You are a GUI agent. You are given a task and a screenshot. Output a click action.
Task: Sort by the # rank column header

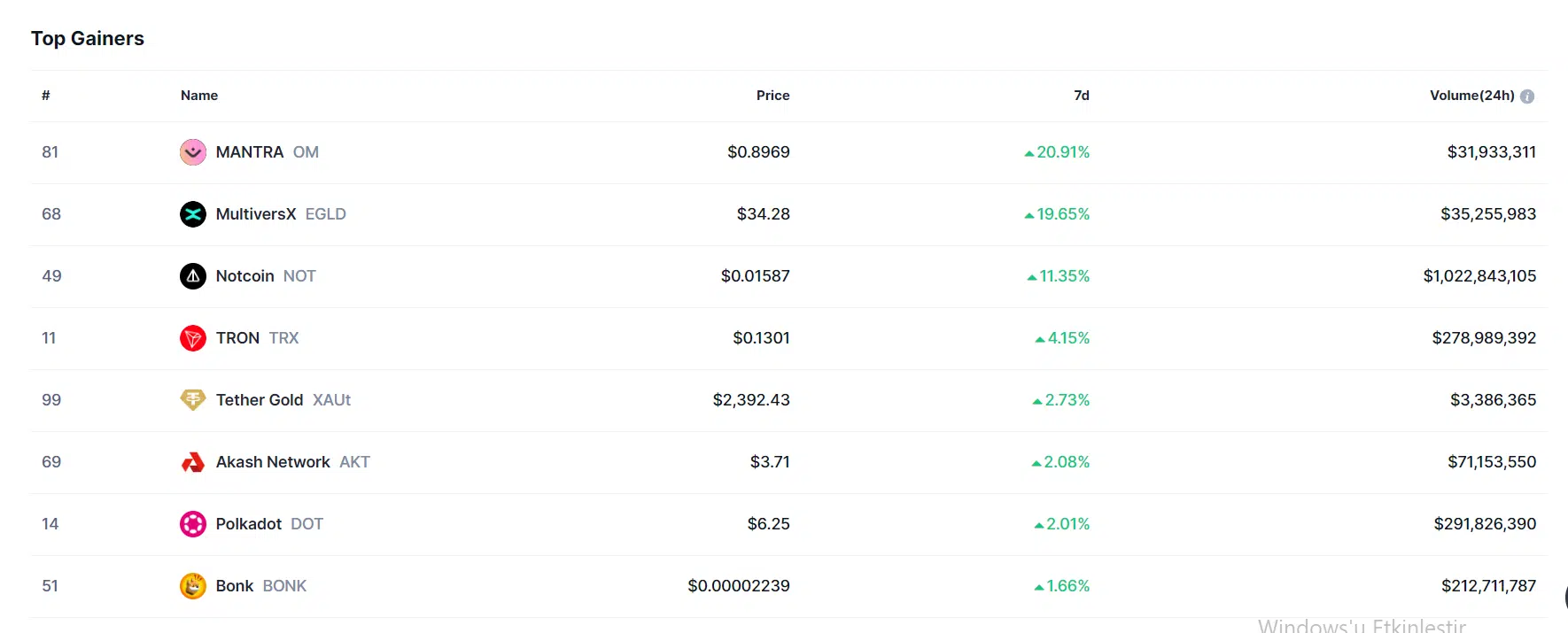(46, 96)
